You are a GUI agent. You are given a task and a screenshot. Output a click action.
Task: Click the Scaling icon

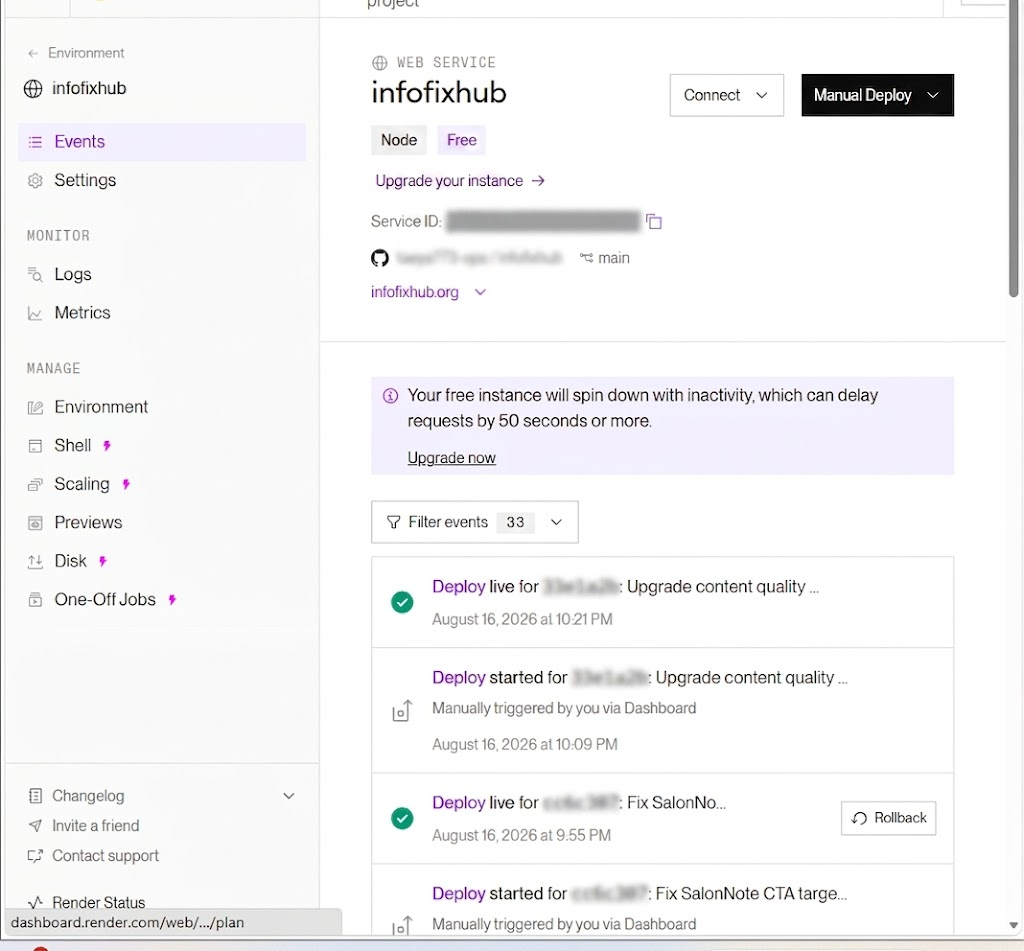click(35, 485)
